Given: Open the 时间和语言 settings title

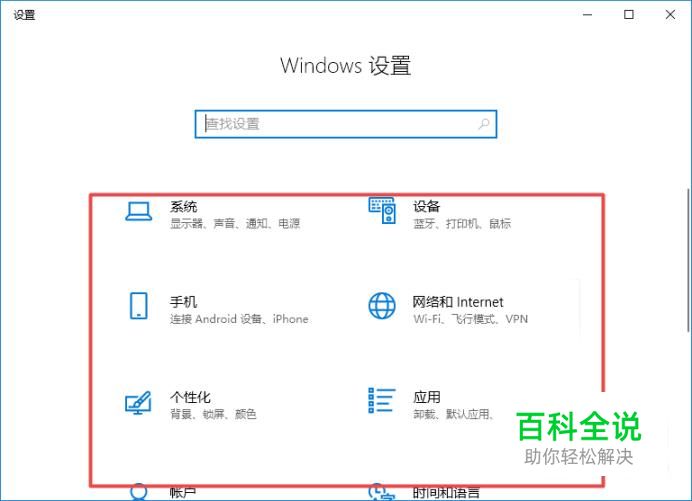Looking at the screenshot, I should (x=446, y=493).
